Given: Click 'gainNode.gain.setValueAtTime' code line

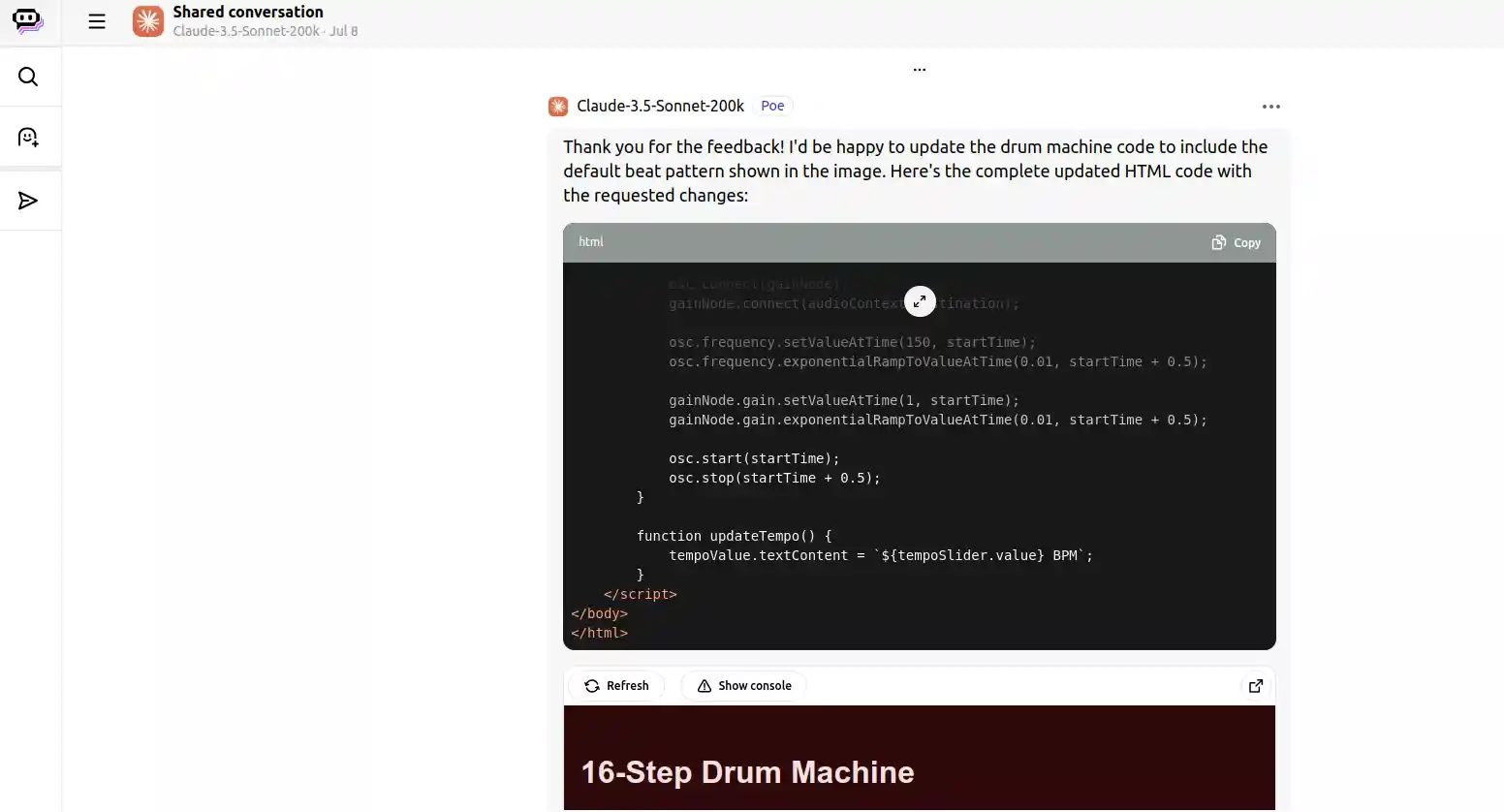Looking at the screenshot, I should [x=843, y=400].
